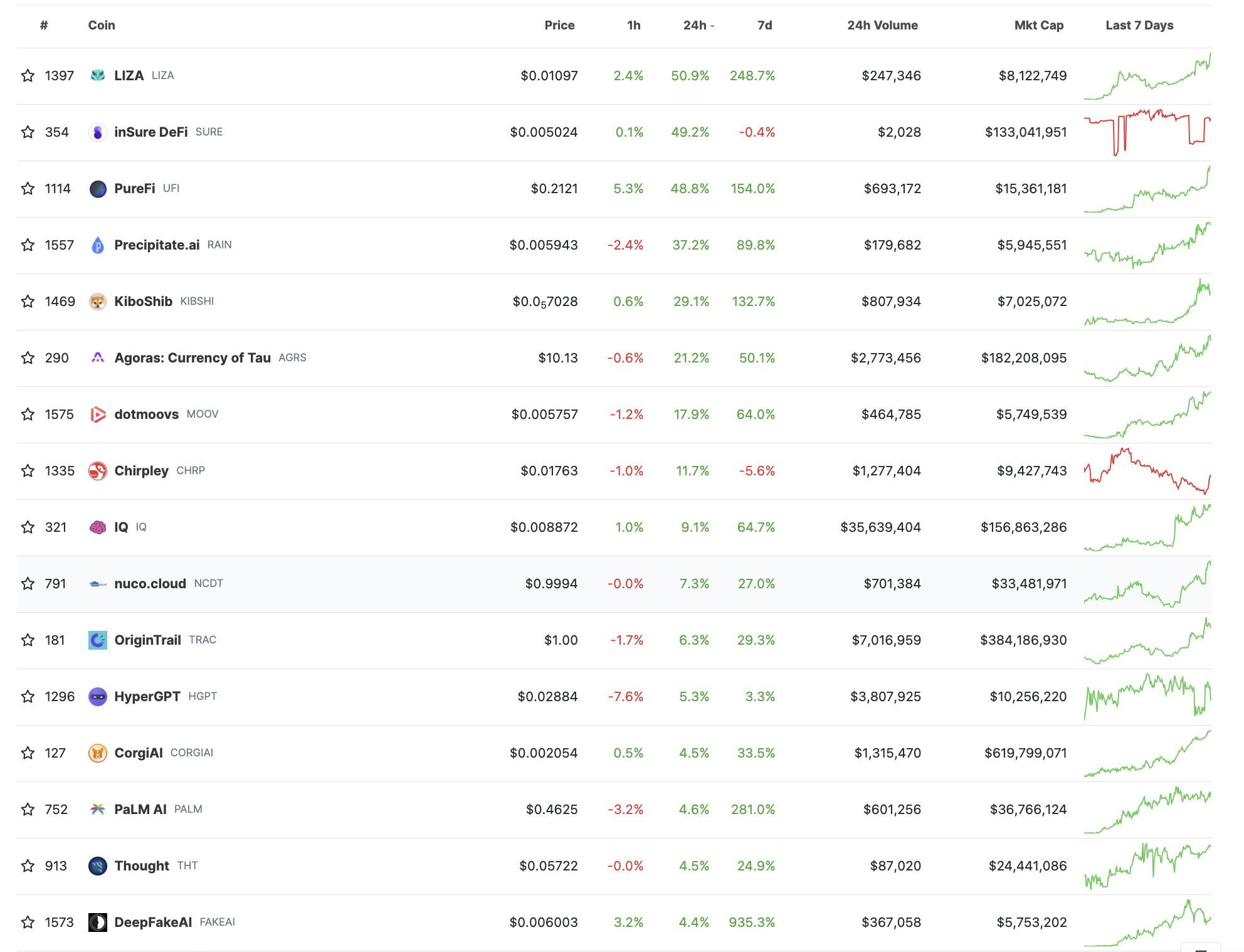The width and height of the screenshot is (1244, 952).
Task: Click HyperGPT 1h change -7.6%
Action: coord(626,697)
